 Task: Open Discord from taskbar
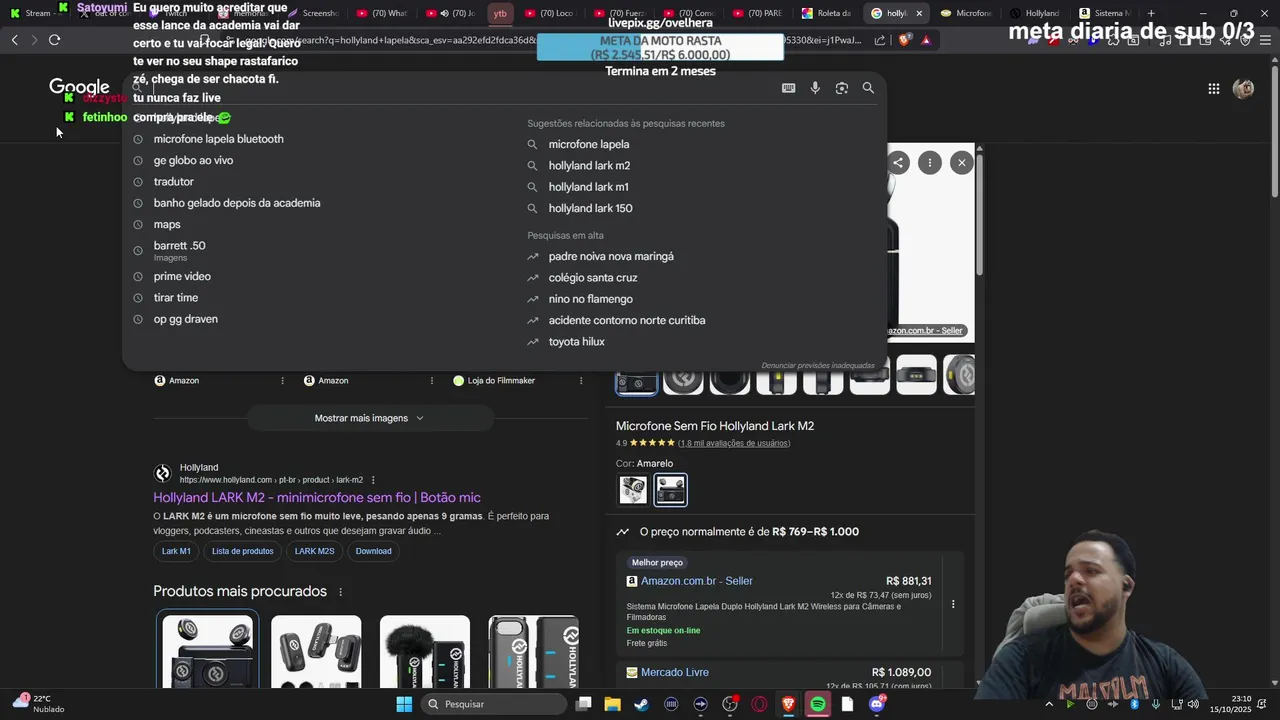click(877, 704)
